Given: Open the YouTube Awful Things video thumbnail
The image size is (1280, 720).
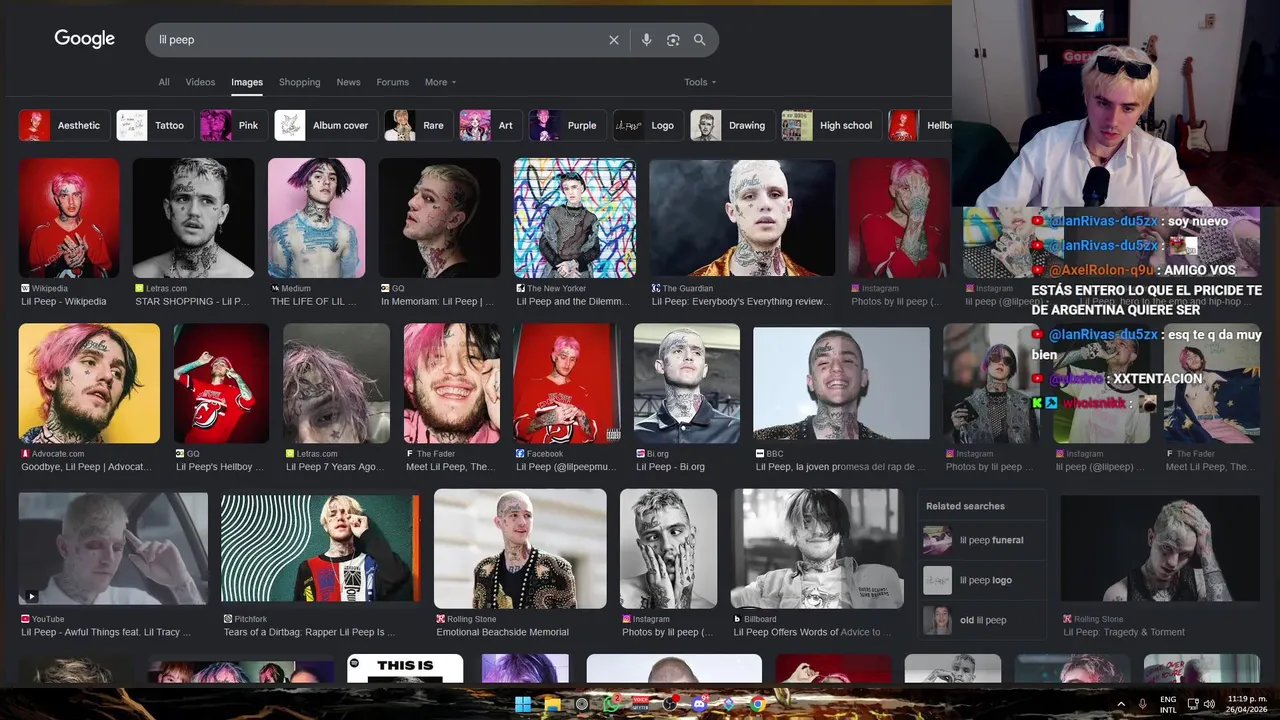Looking at the screenshot, I should (x=113, y=548).
